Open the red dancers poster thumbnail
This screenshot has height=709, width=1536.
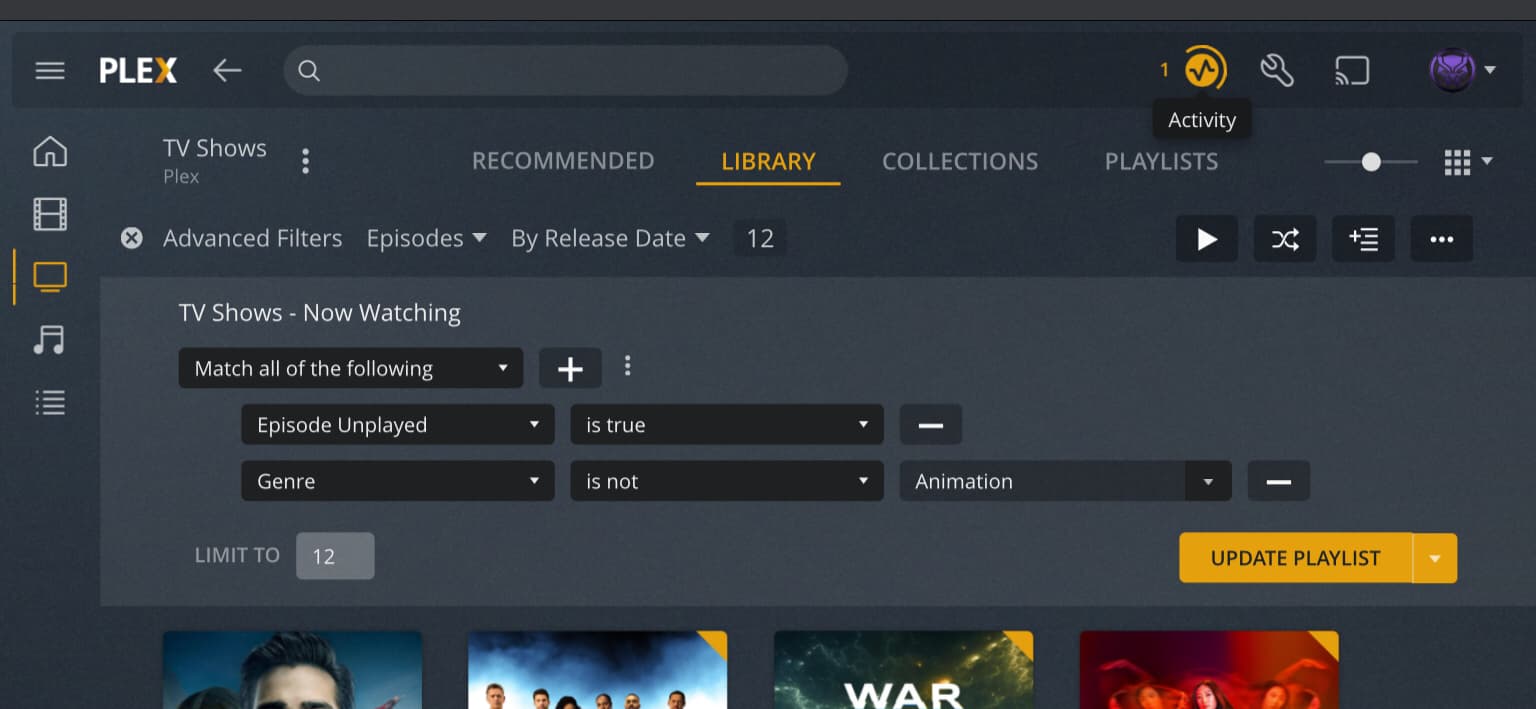pos(1209,670)
